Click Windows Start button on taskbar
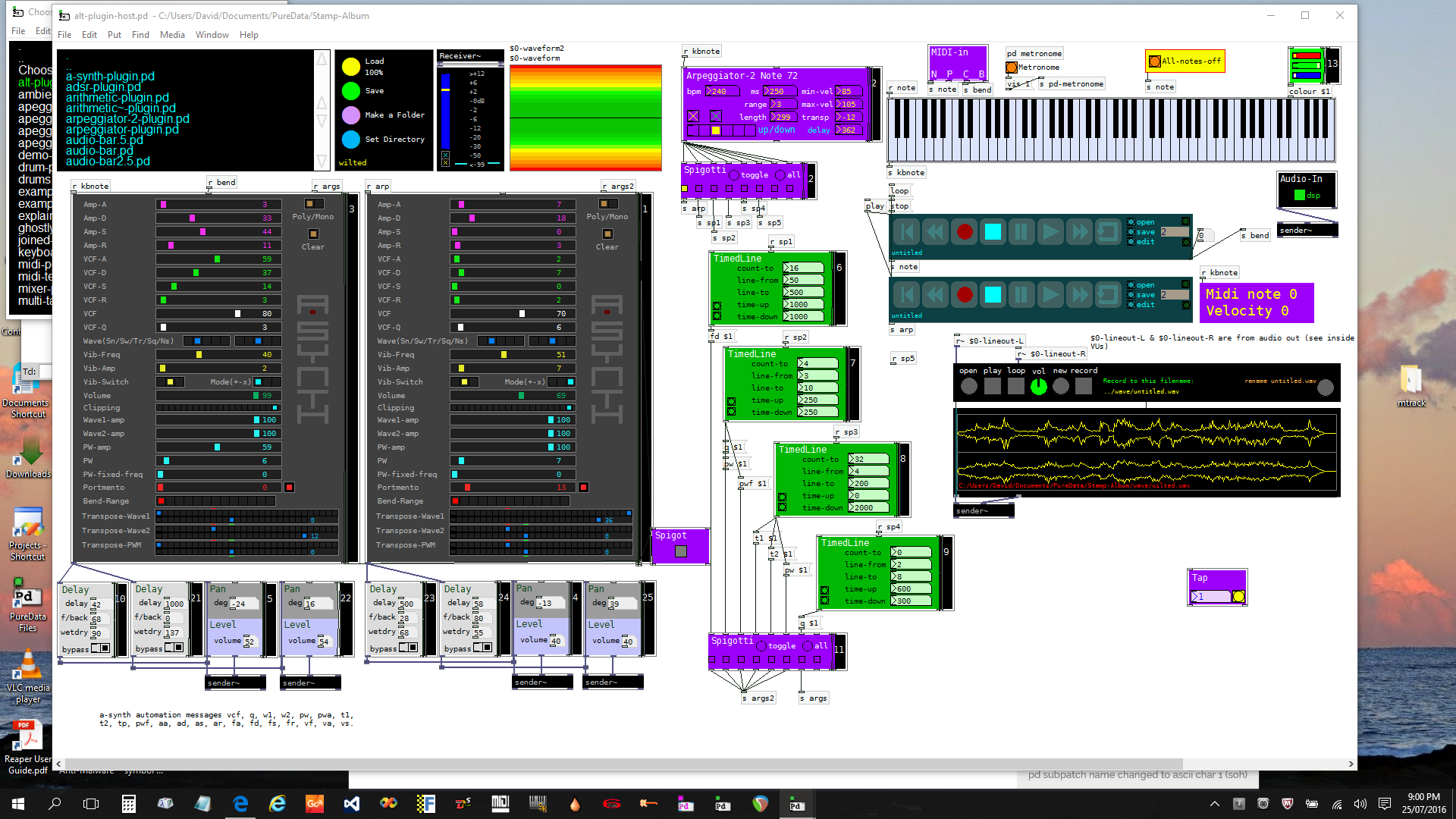This screenshot has width=1456, height=819. tap(18, 804)
